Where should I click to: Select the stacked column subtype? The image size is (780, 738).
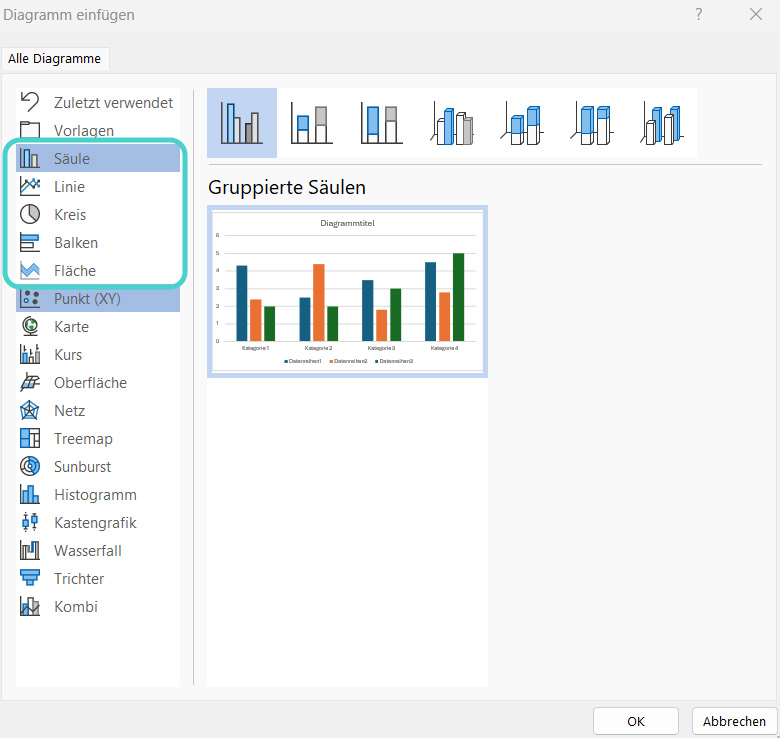coord(311,123)
